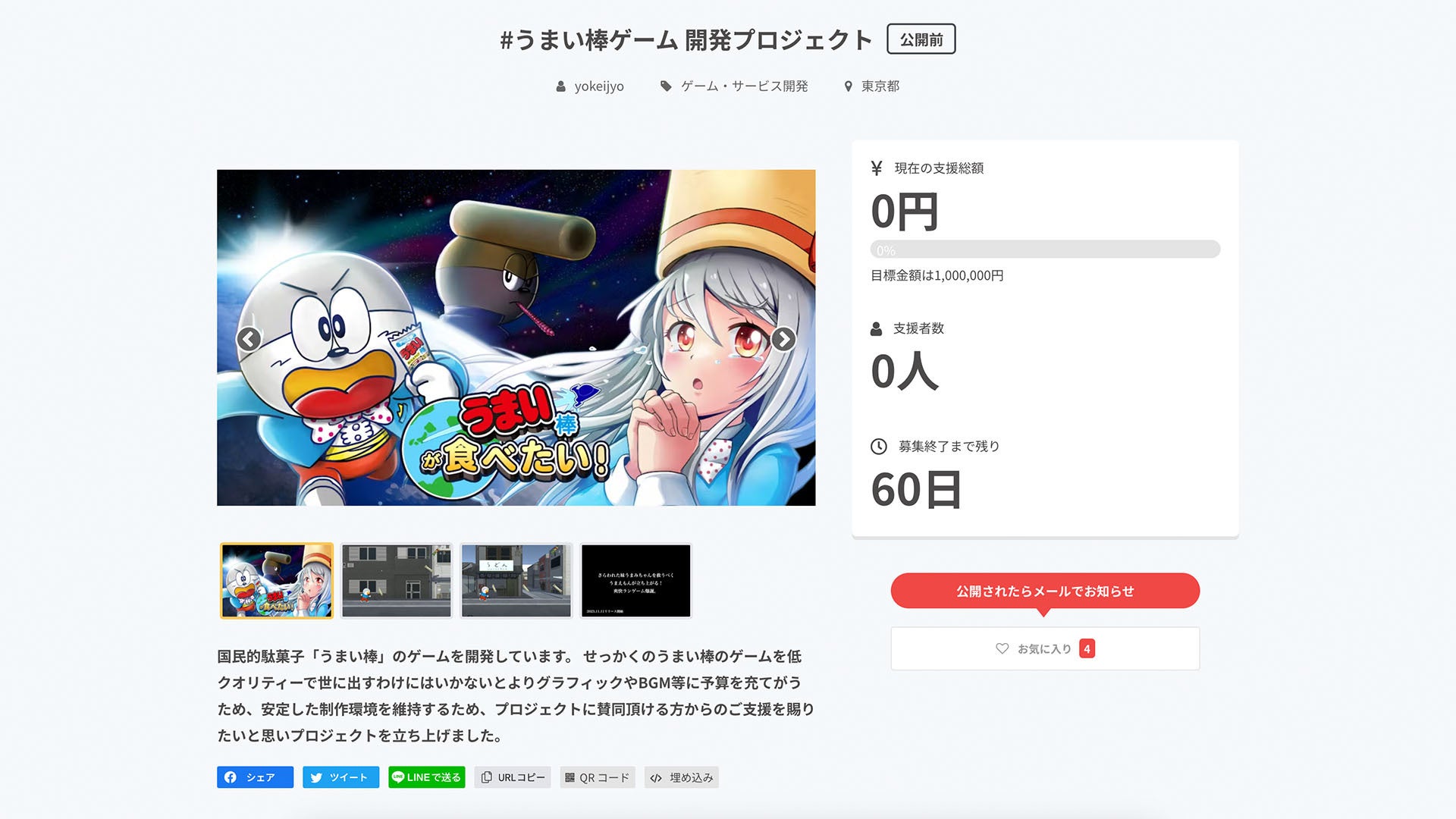The image size is (1456, 819).
Task: Select the second gray building screenshot thumbnail
Action: click(x=397, y=581)
